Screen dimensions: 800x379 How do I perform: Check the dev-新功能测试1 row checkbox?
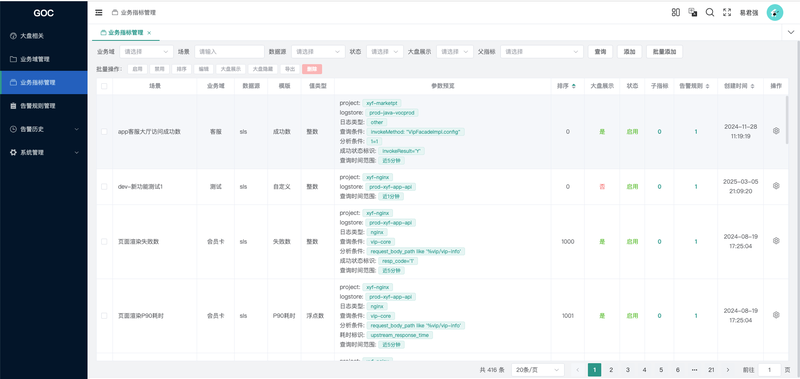104,187
